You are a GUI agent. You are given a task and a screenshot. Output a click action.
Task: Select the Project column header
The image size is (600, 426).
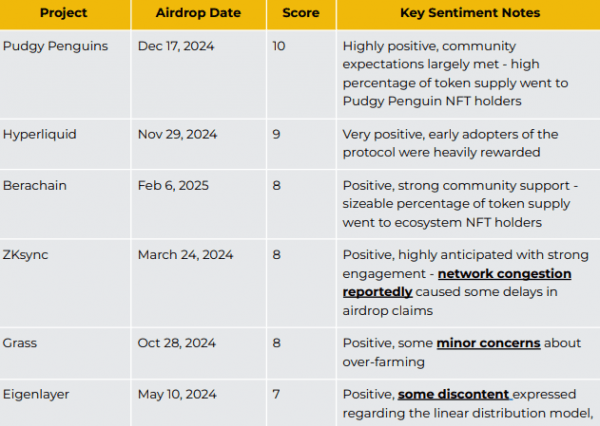(x=64, y=13)
